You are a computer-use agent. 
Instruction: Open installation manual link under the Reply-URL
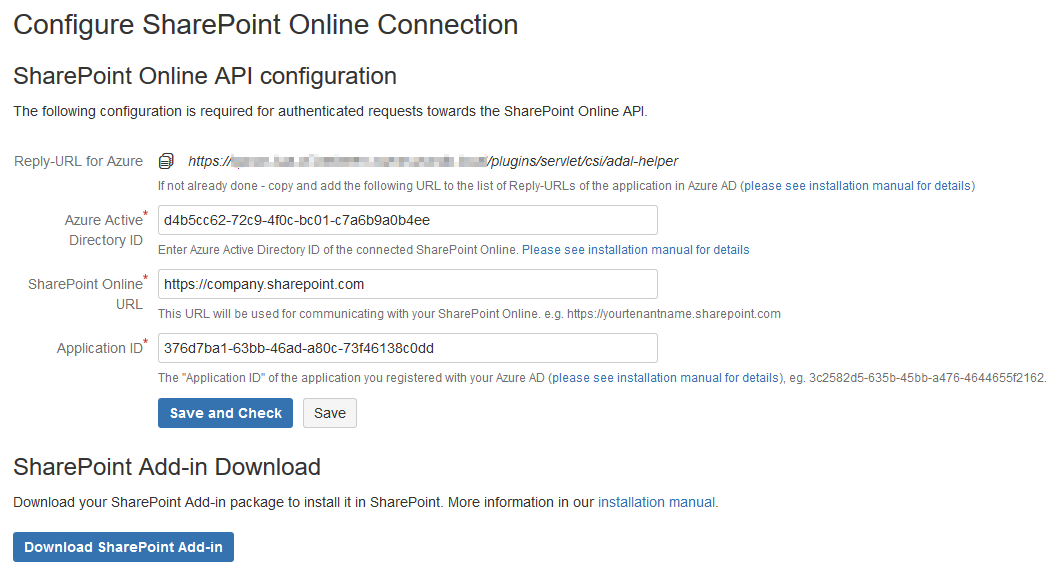pyautogui.click(x=857, y=186)
